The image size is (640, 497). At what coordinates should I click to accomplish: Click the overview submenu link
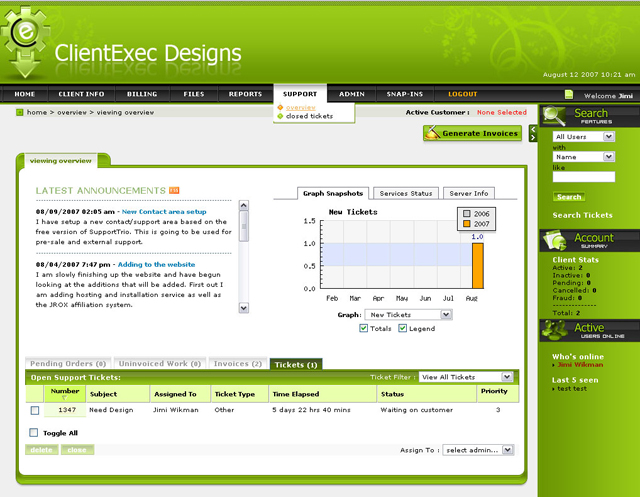pyautogui.click(x=300, y=107)
